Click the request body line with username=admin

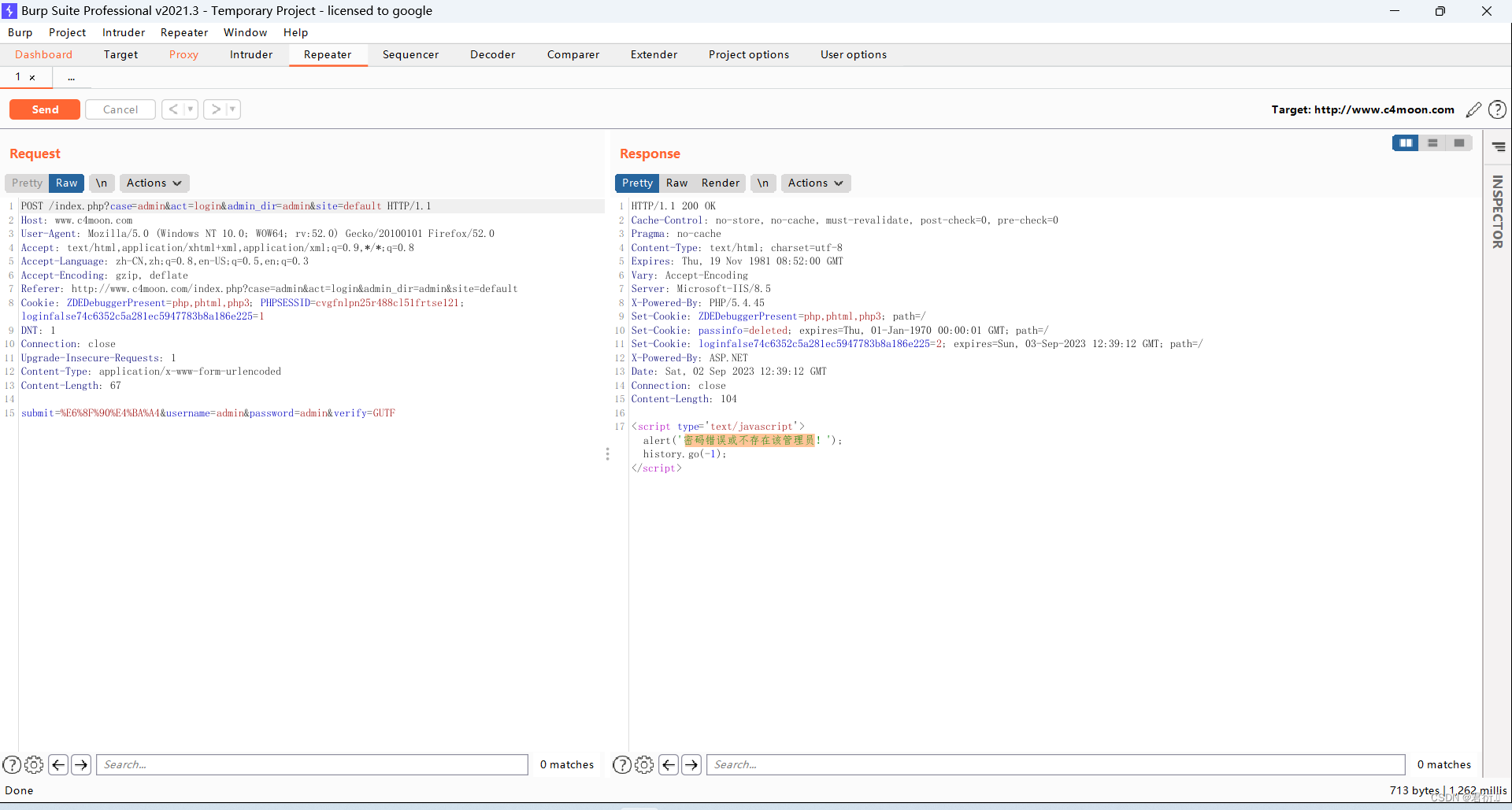tap(208, 413)
